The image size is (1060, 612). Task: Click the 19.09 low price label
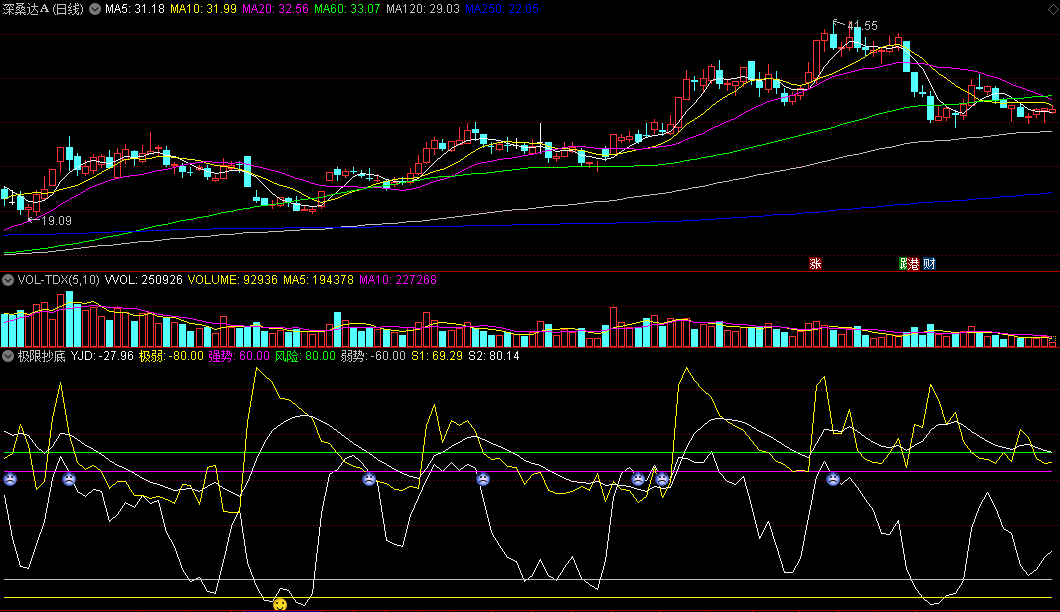tap(56, 220)
